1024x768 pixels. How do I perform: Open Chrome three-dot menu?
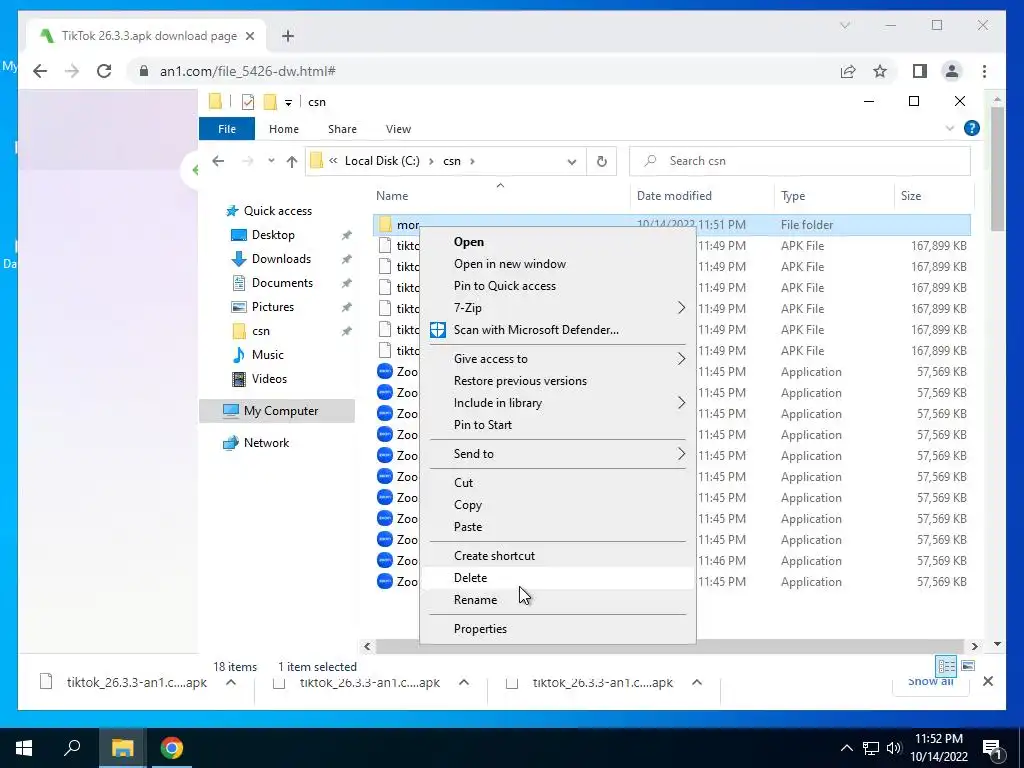[984, 71]
